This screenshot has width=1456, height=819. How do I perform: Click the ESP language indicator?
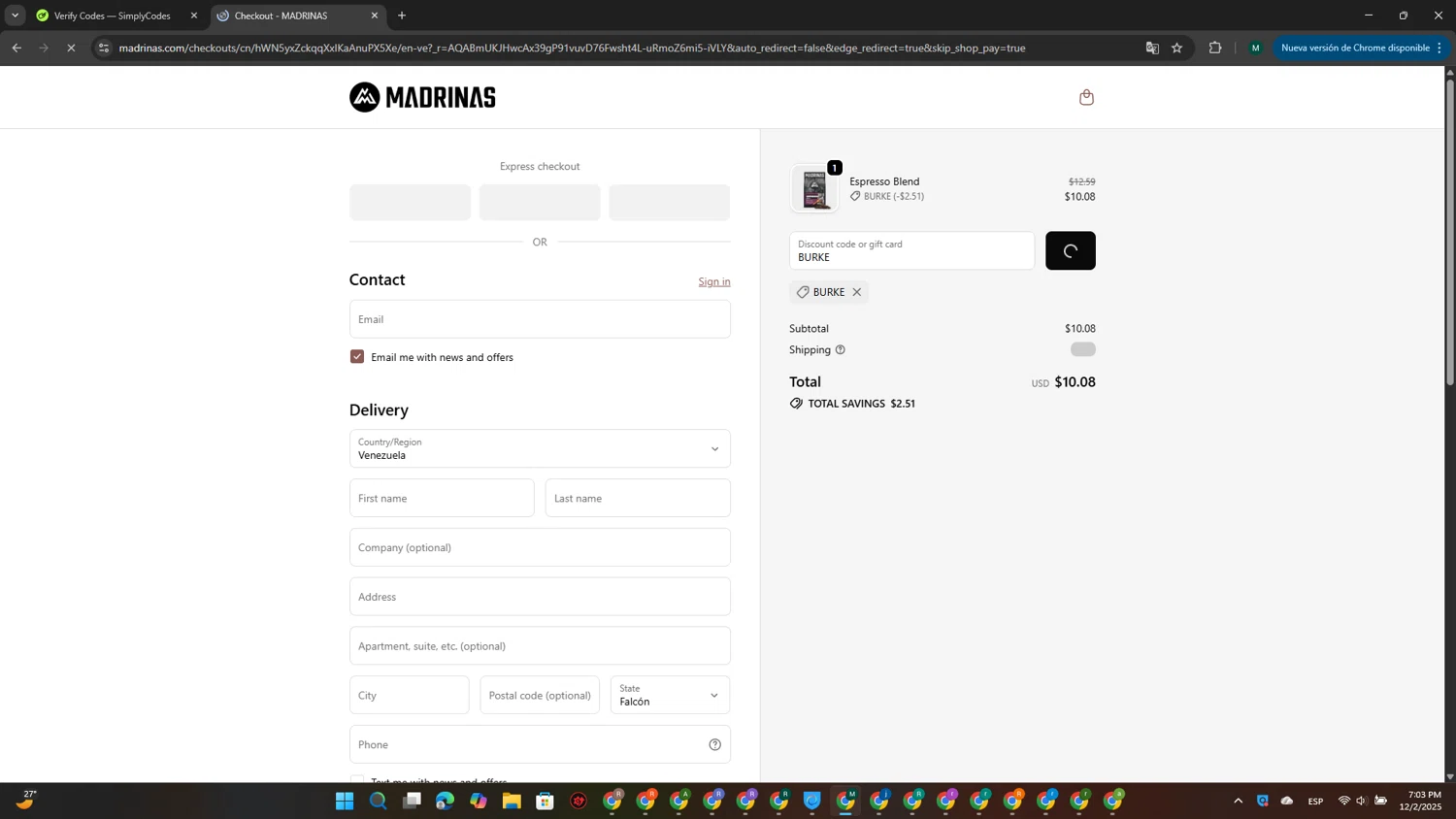[1315, 801]
